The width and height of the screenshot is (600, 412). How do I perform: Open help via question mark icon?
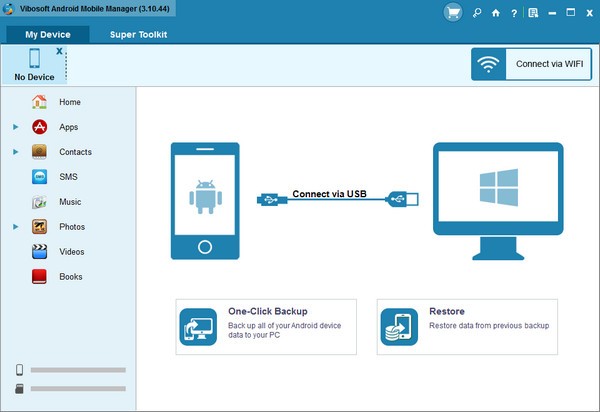click(x=514, y=13)
